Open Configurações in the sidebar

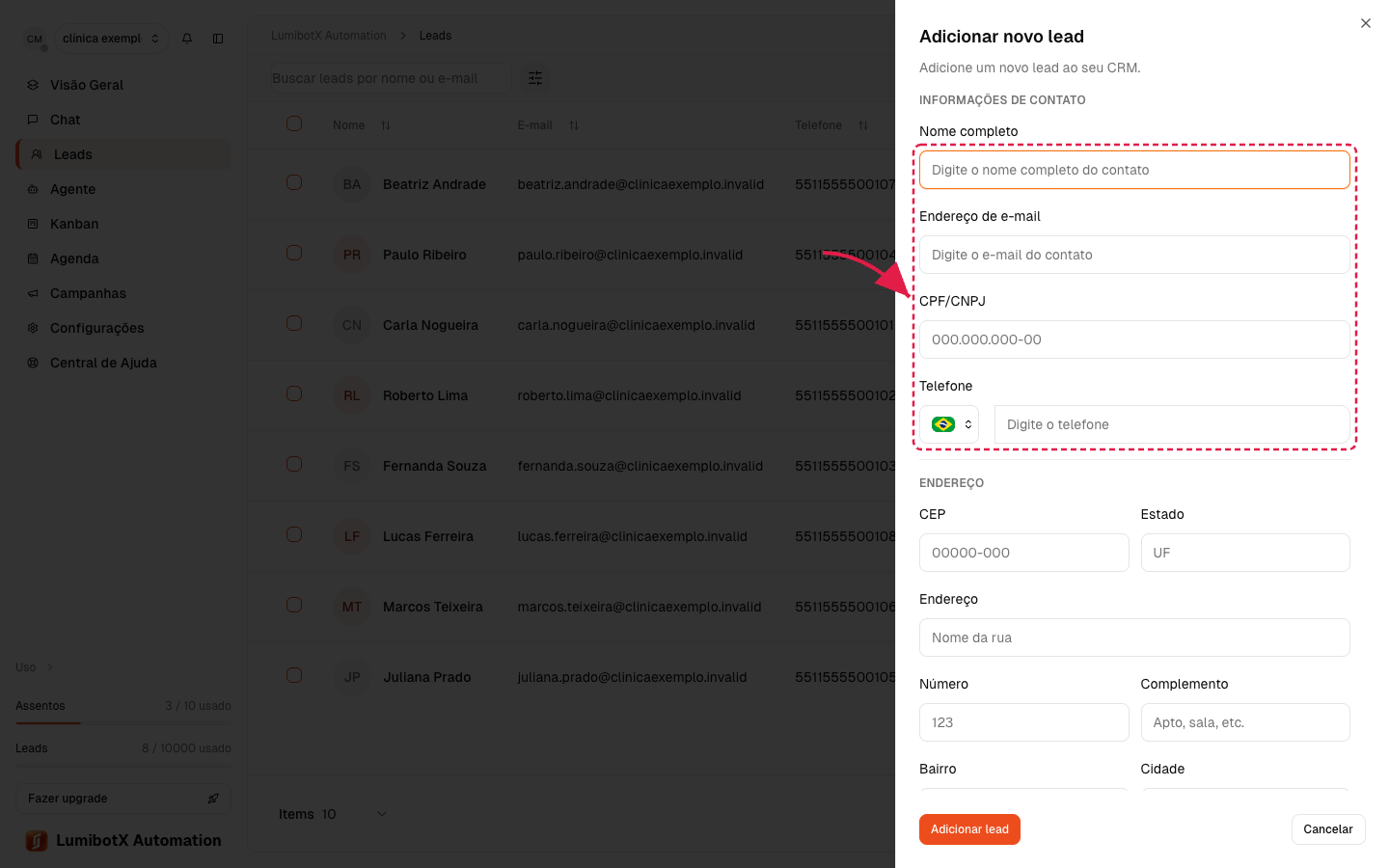coord(123,328)
